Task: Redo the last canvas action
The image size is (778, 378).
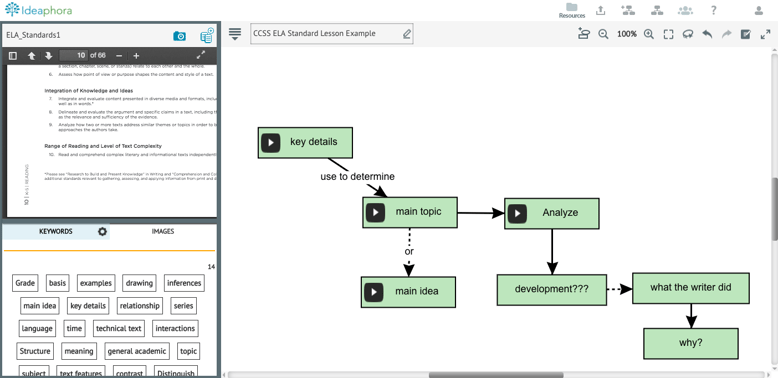Action: [726, 34]
